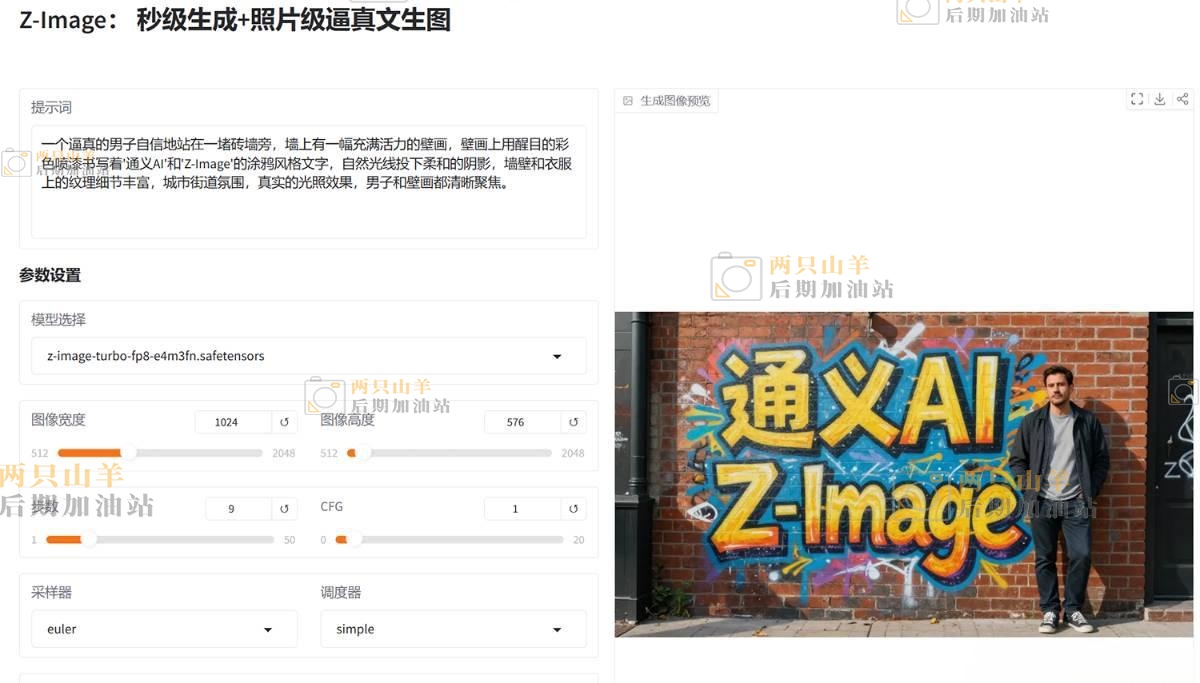Viewport: 1200px width, 683px height.
Task: Reset the 步数 steps value with its reset icon
Action: coord(284,509)
